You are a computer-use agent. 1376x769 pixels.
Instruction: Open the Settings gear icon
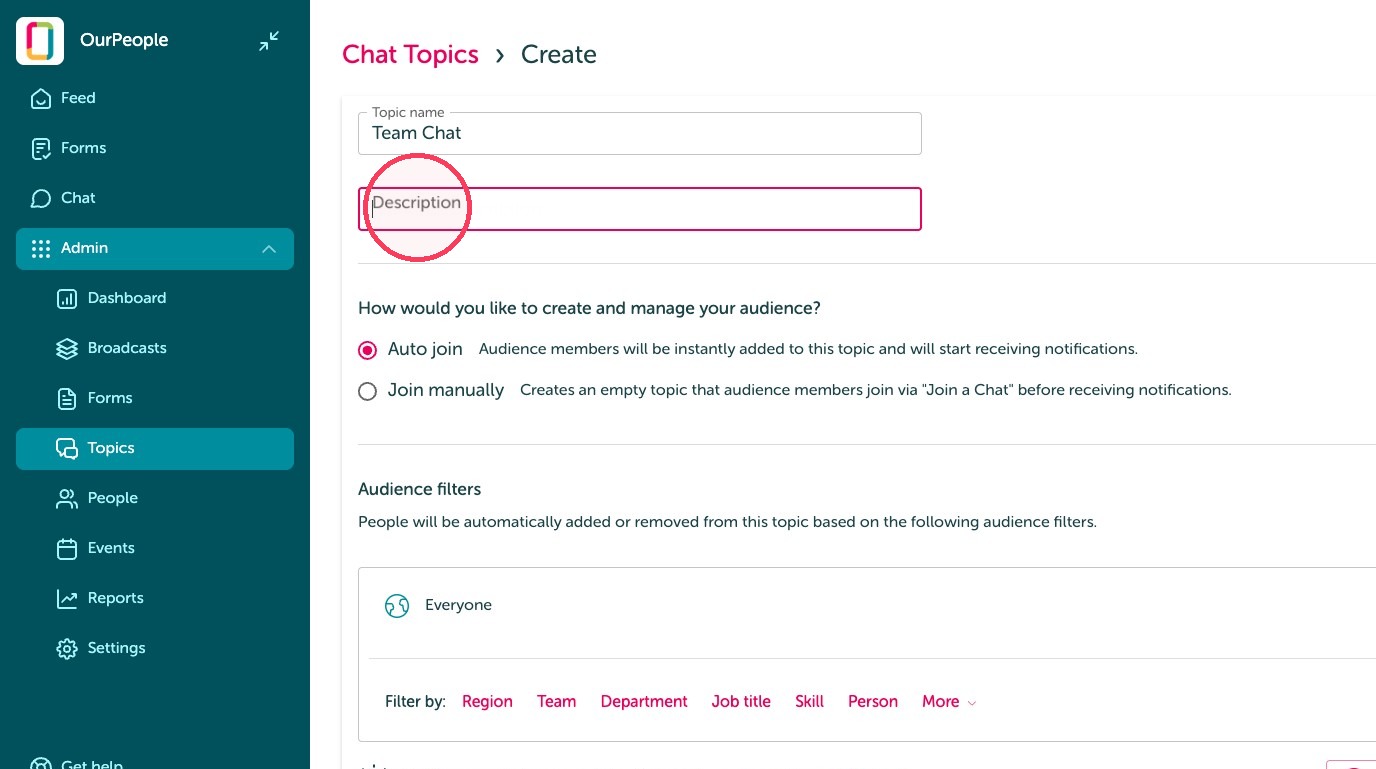67,648
